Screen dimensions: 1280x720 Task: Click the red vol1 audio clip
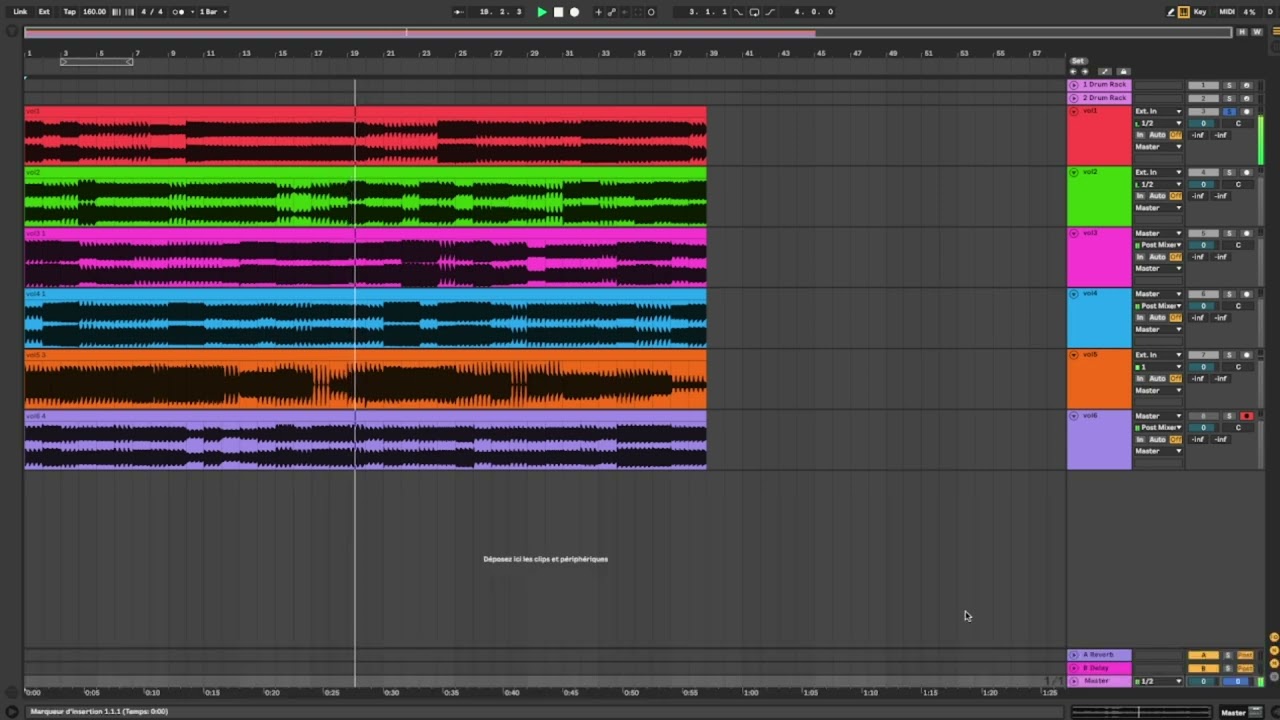pyautogui.click(x=365, y=136)
